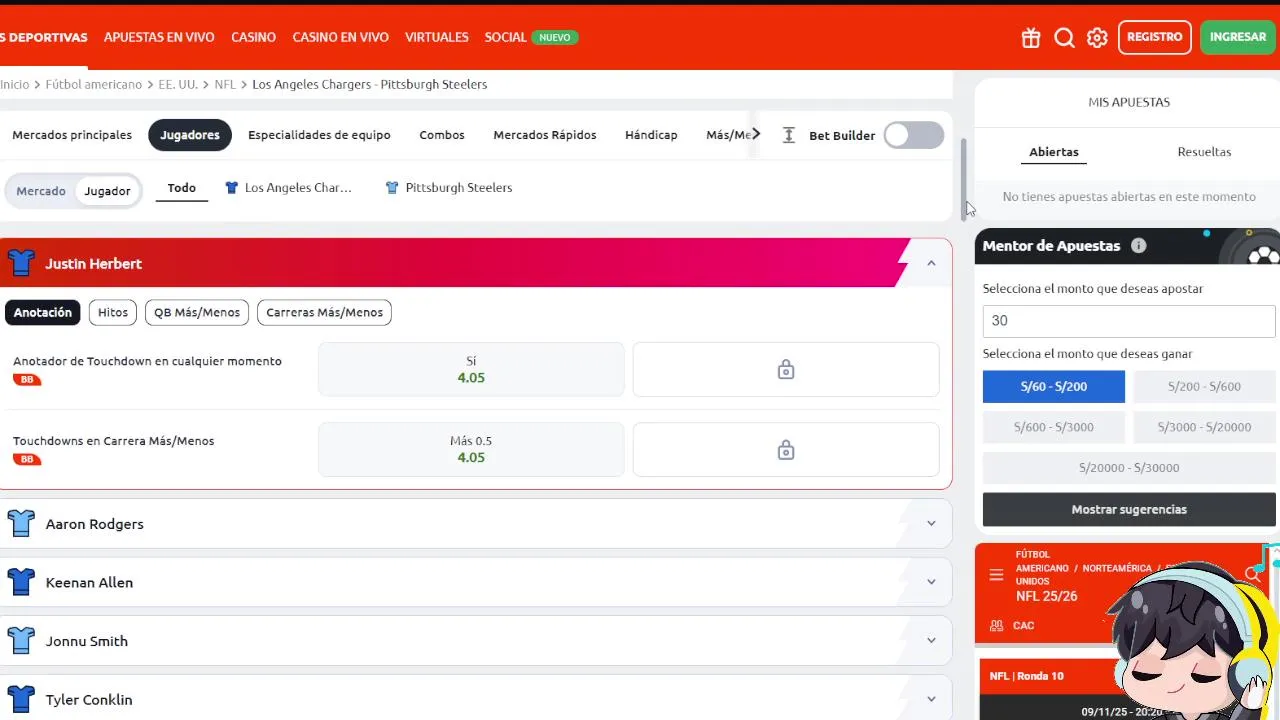
Task: Switch to the Abiertas bets tab
Action: click(1054, 152)
